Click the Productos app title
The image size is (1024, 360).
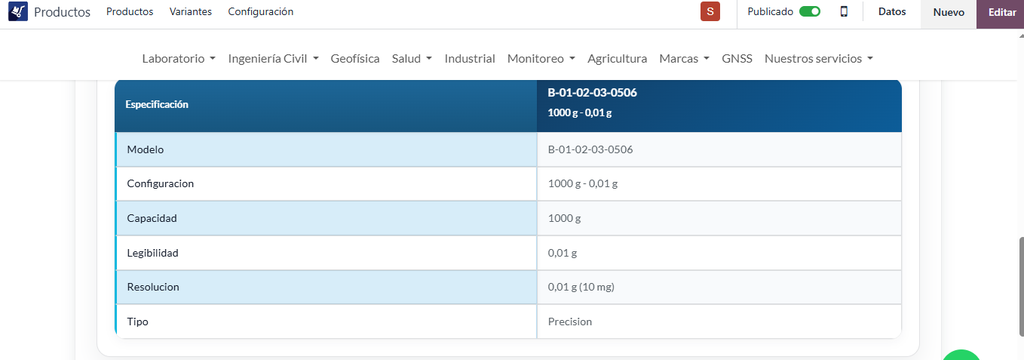point(62,12)
